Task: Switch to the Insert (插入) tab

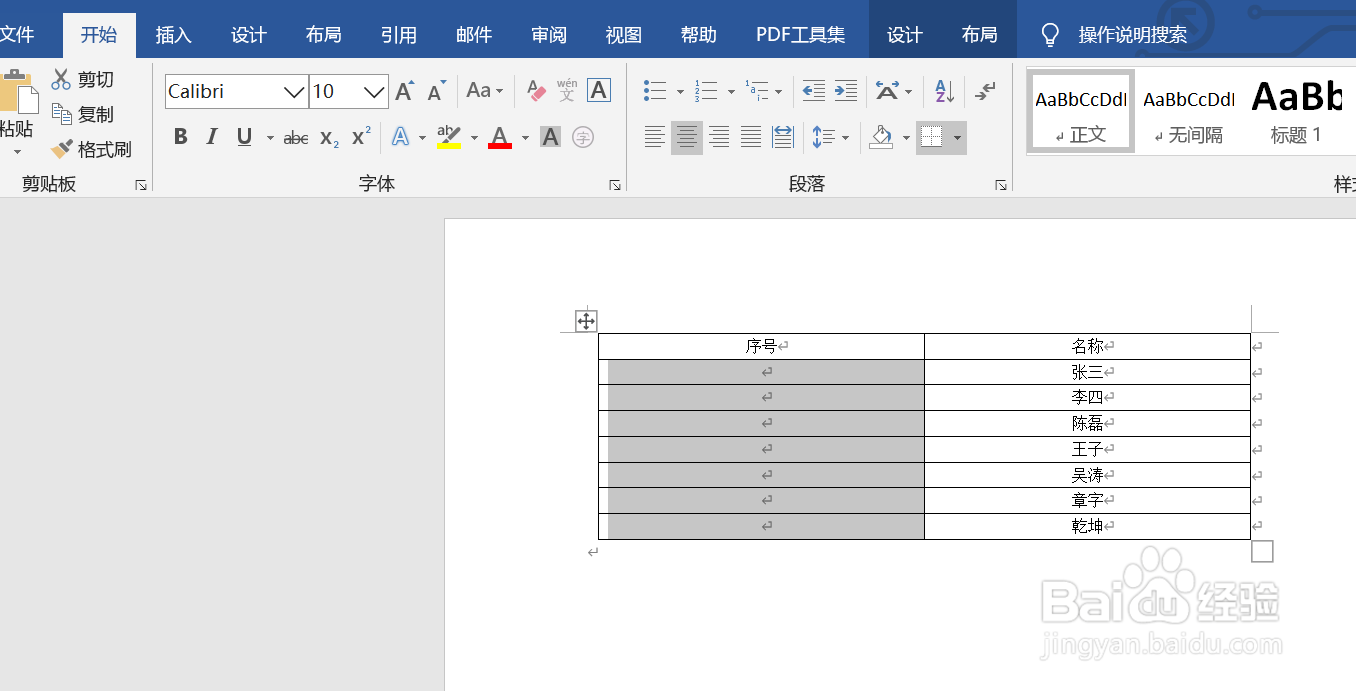Action: click(173, 35)
